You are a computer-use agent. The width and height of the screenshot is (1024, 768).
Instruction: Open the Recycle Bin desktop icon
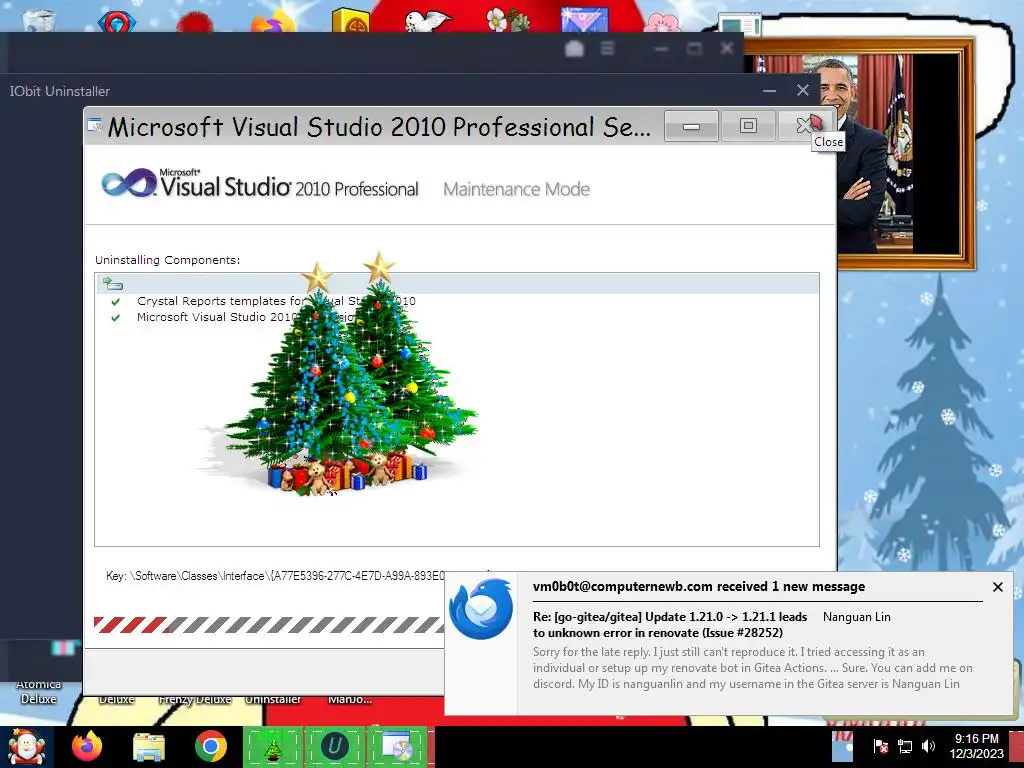39,20
